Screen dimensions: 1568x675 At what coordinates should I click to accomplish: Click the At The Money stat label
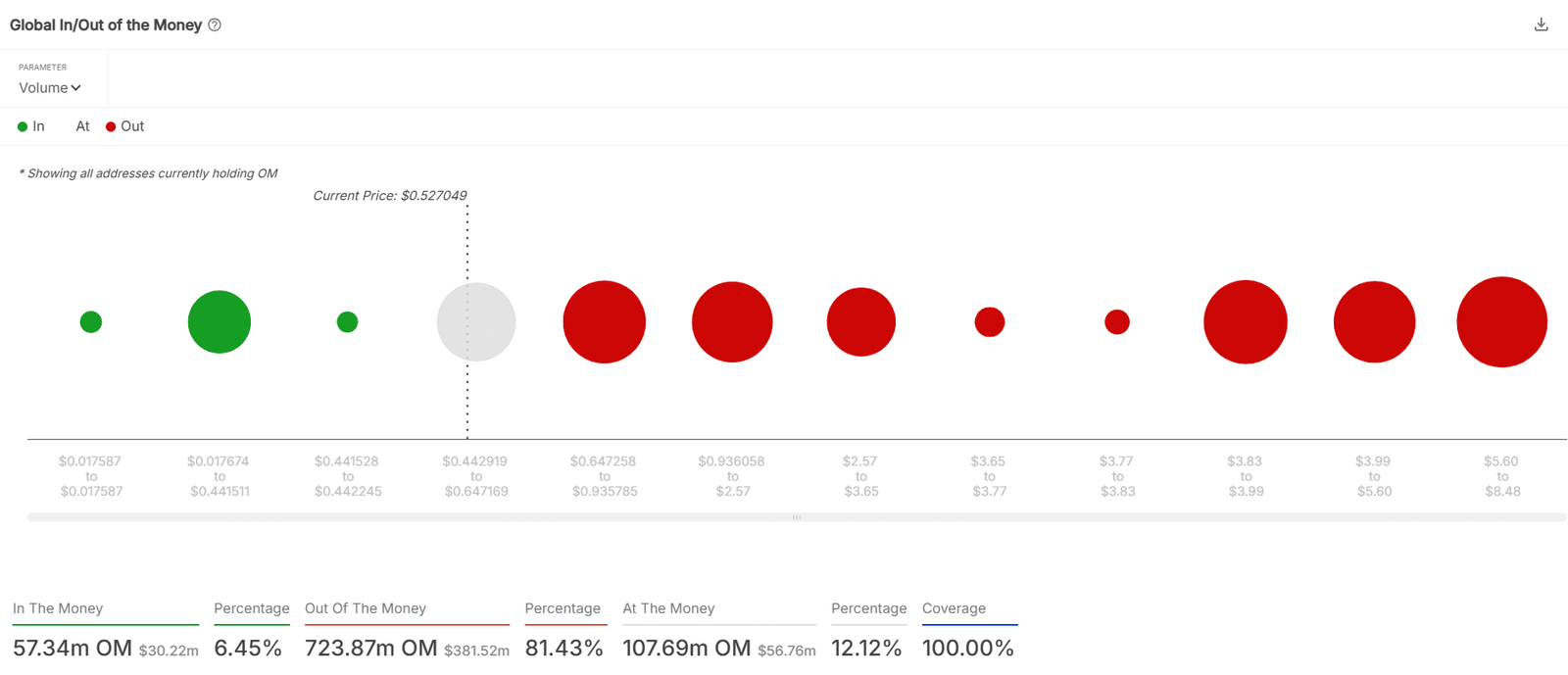click(668, 608)
